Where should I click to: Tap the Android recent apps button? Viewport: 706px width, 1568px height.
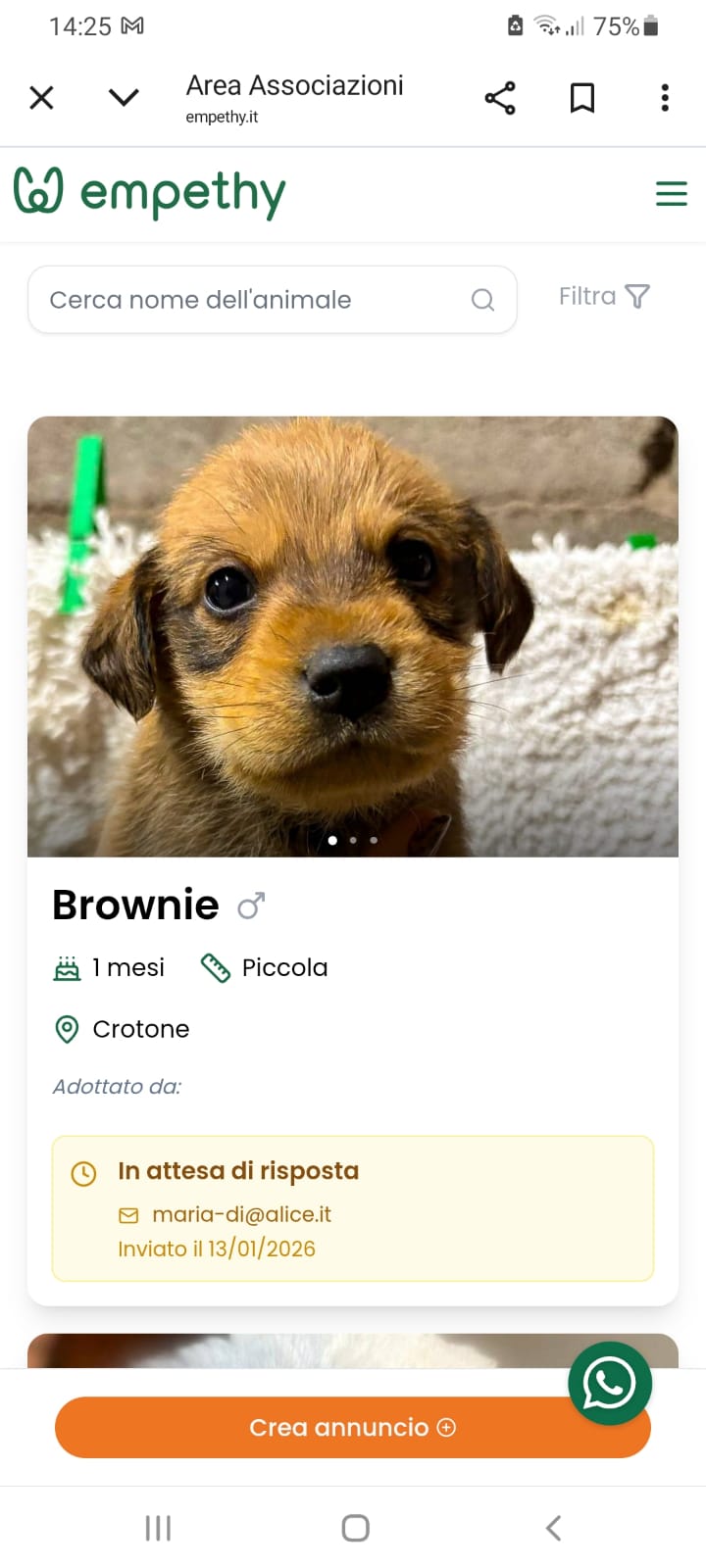pyautogui.click(x=158, y=1528)
